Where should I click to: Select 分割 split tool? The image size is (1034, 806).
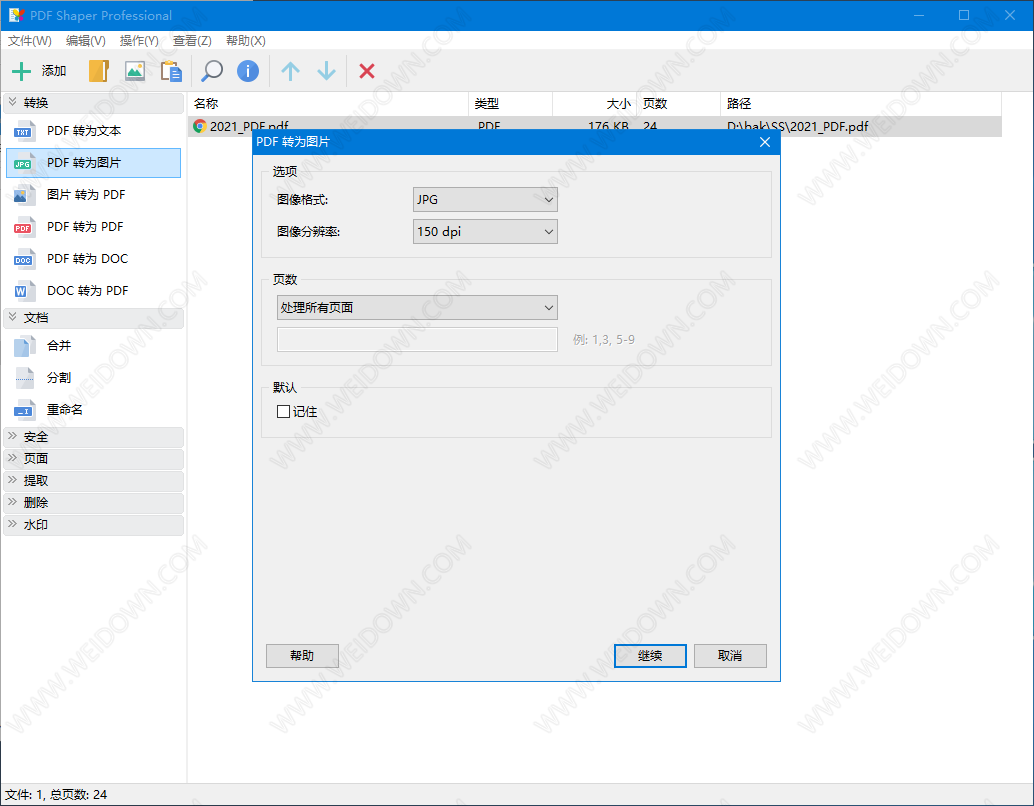click(x=93, y=378)
